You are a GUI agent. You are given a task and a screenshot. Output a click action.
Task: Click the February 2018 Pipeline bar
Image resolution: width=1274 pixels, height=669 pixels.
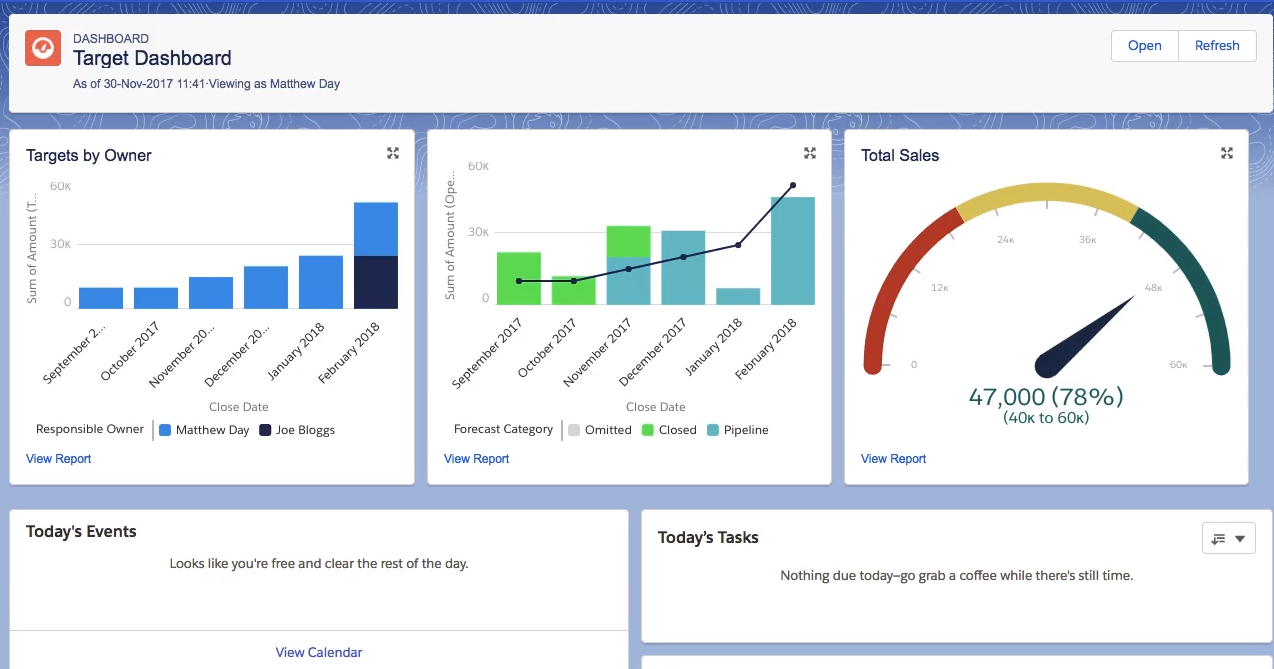coord(793,251)
